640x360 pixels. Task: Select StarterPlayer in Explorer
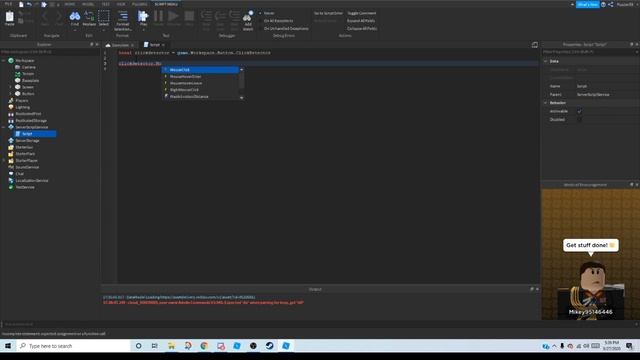click(23, 160)
